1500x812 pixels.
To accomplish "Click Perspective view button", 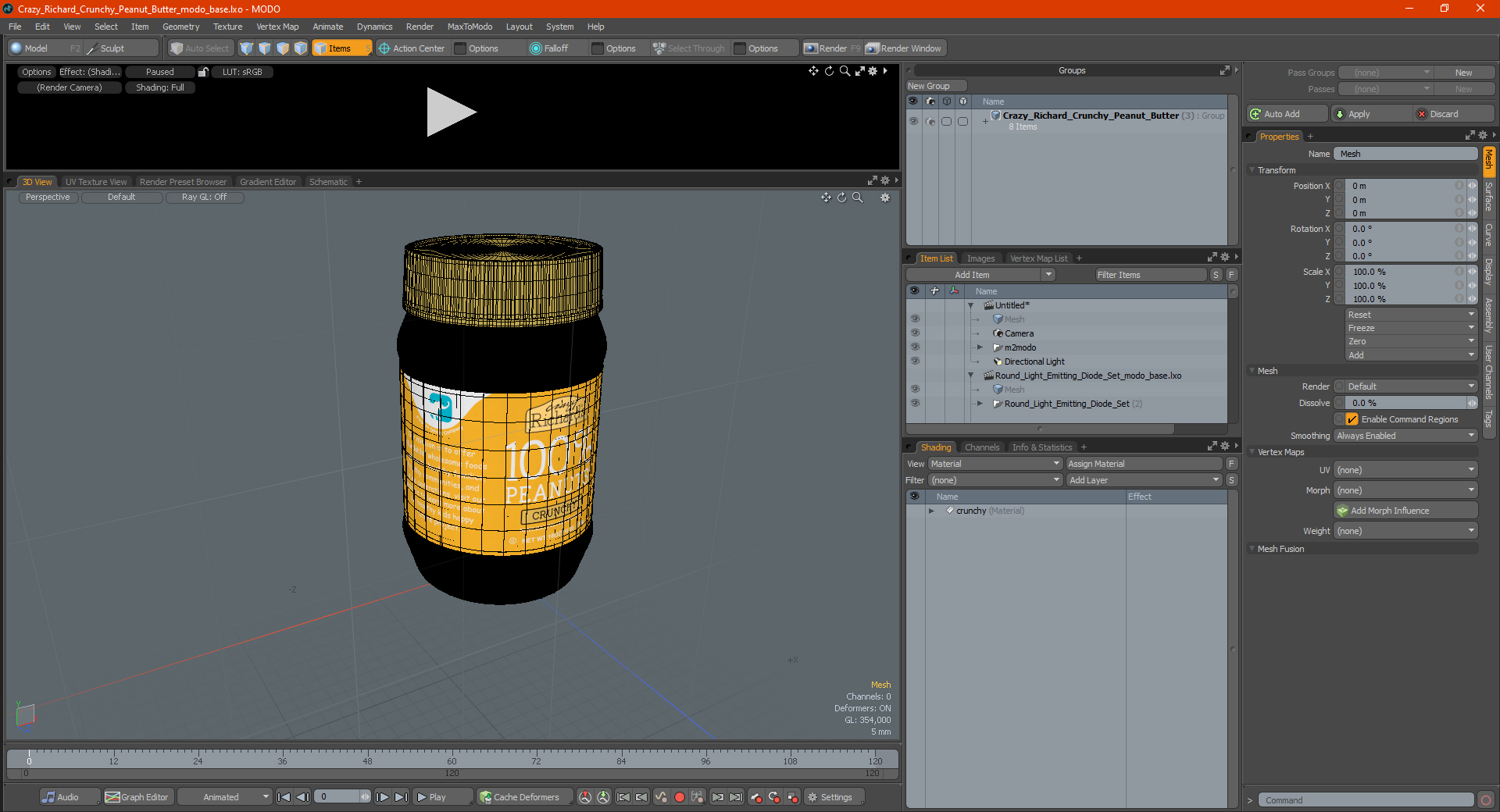I will pyautogui.click(x=48, y=198).
